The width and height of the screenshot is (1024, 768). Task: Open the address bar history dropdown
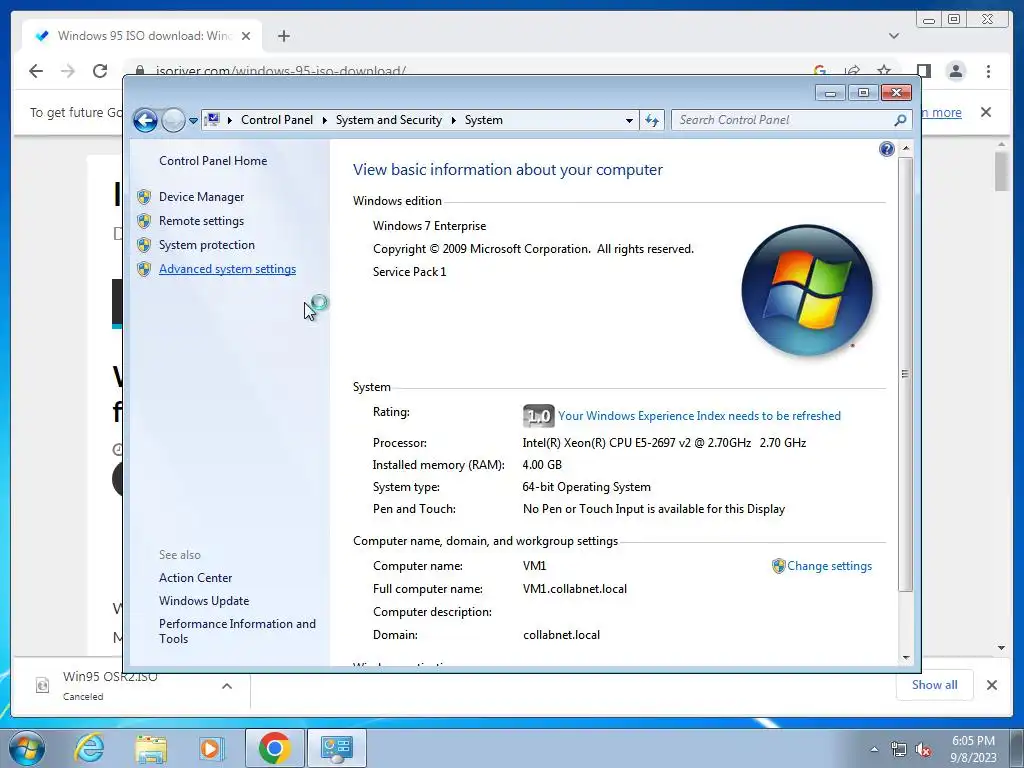(x=629, y=120)
